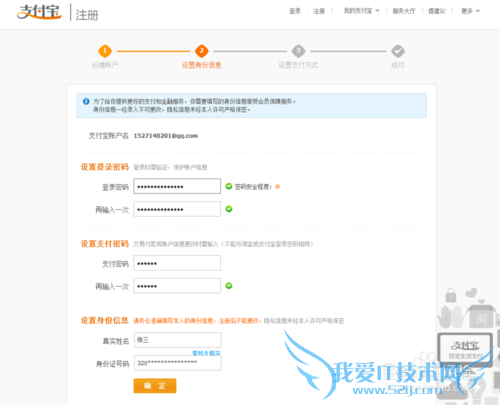Click the step 1 create account marker

point(105,51)
